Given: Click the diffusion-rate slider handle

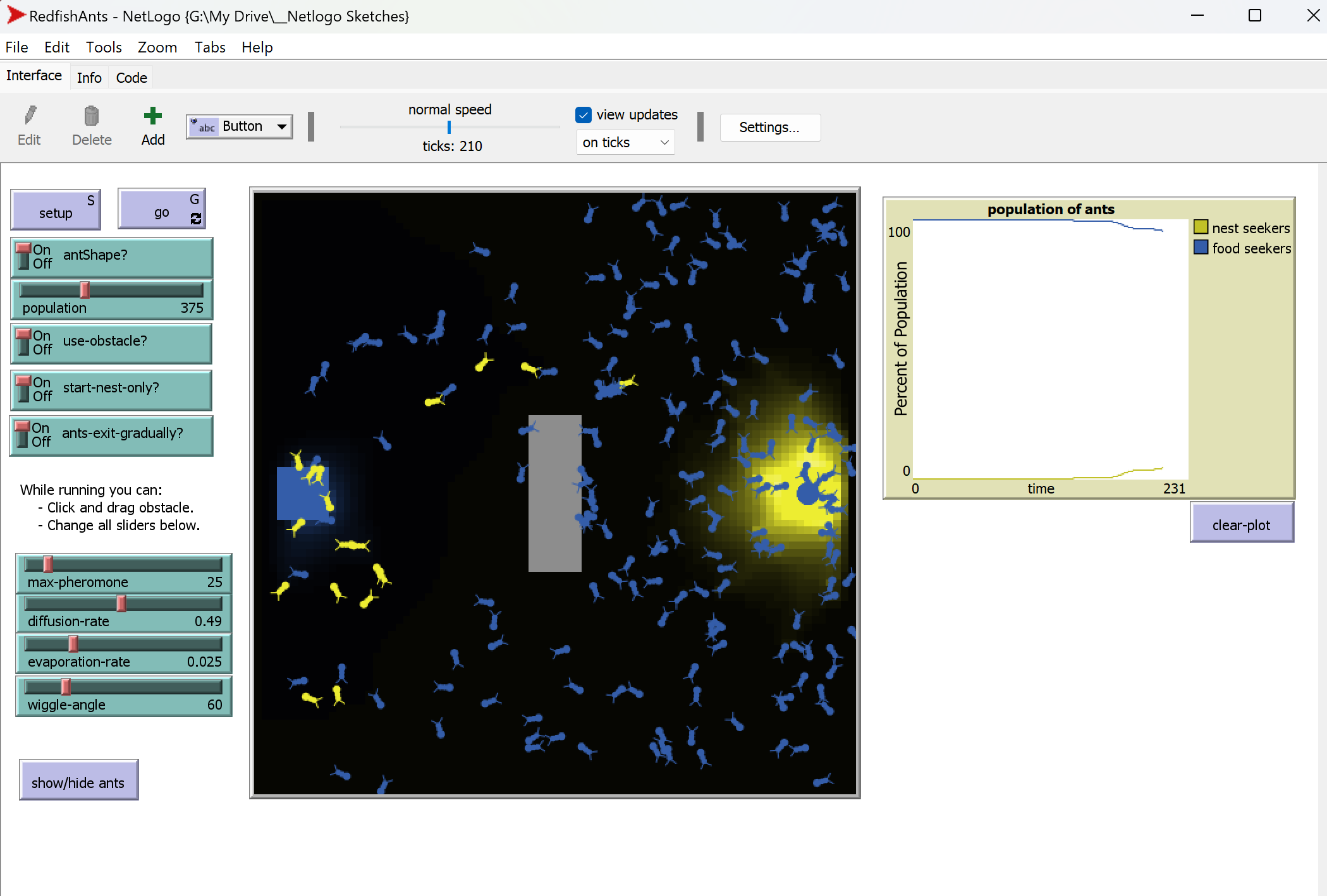Looking at the screenshot, I should 121,603.
